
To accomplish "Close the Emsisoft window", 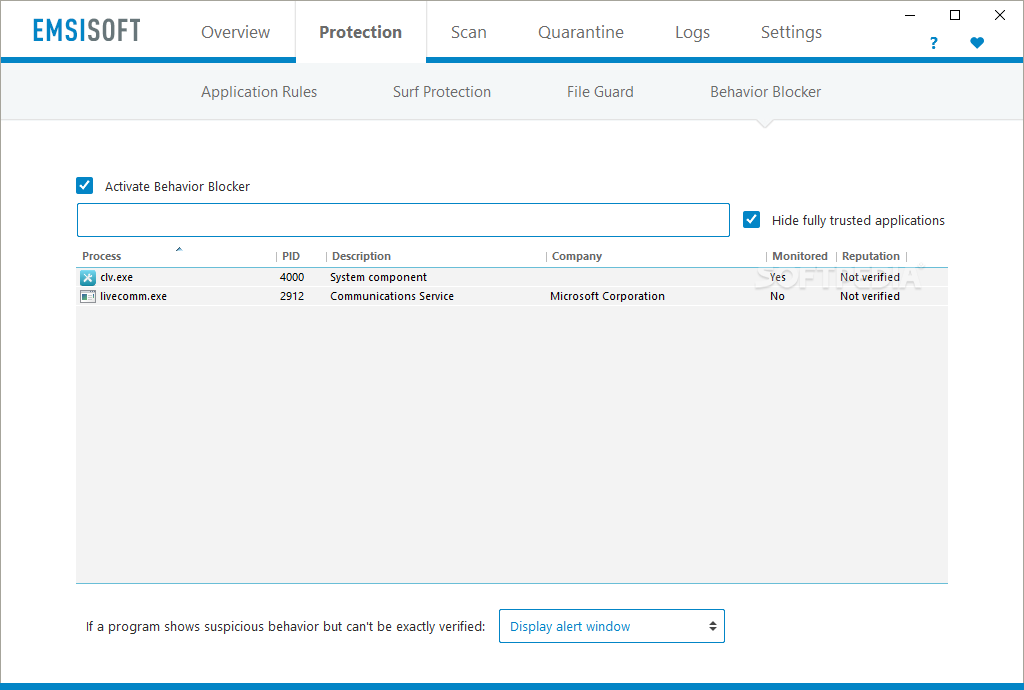I will [1000, 15].
